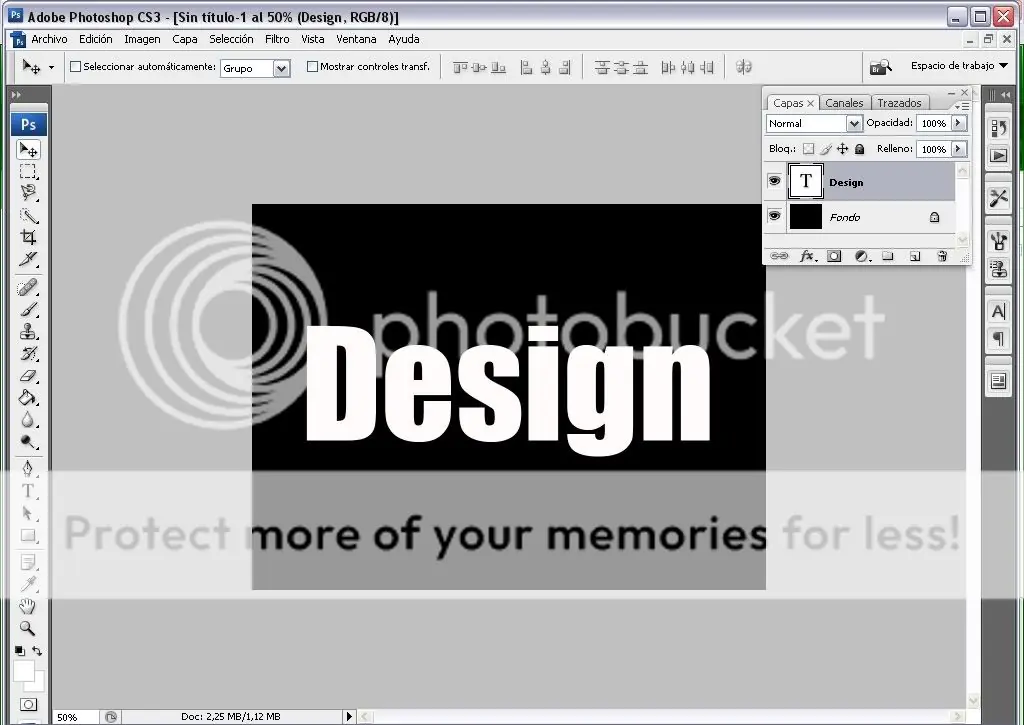Click the background color swatch
Image resolution: width=1024 pixels, height=725 pixels.
[38, 685]
